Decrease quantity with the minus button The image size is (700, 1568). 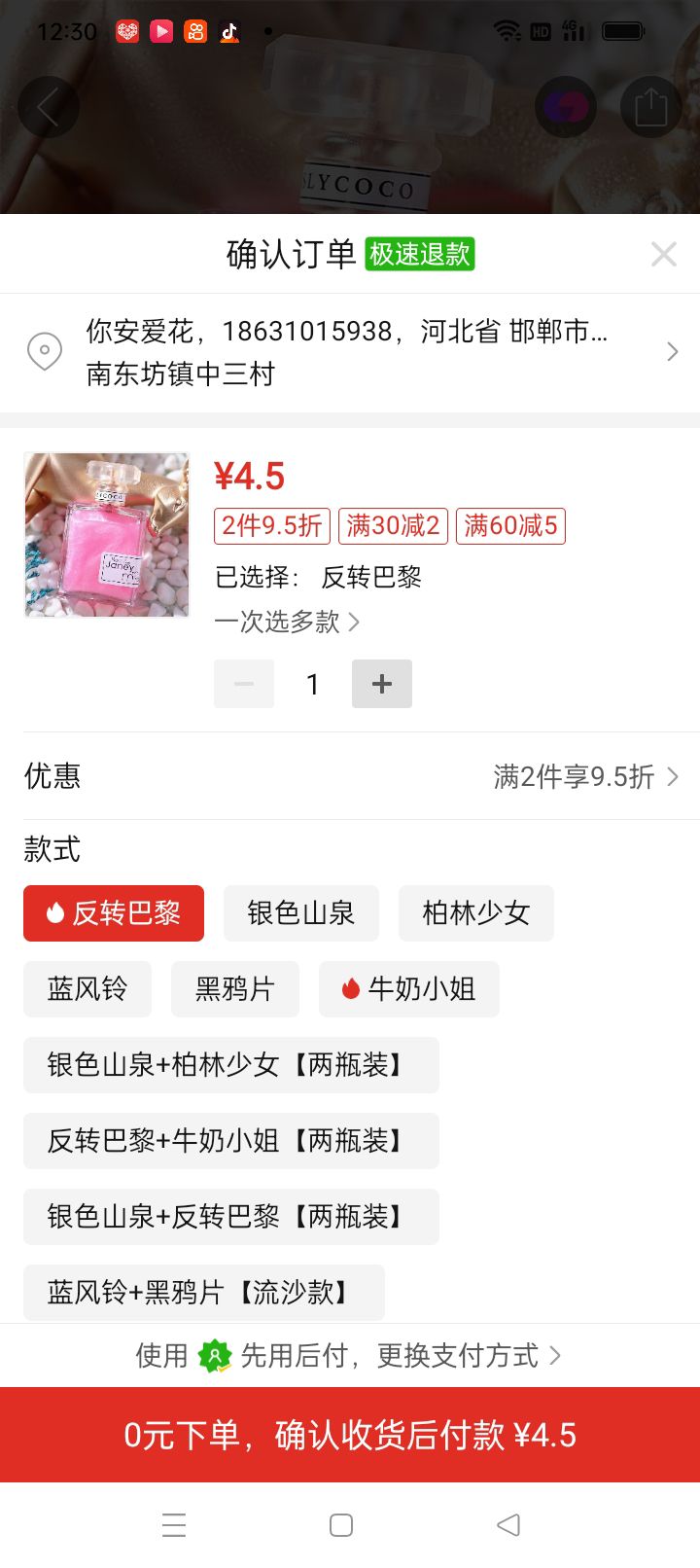[244, 684]
